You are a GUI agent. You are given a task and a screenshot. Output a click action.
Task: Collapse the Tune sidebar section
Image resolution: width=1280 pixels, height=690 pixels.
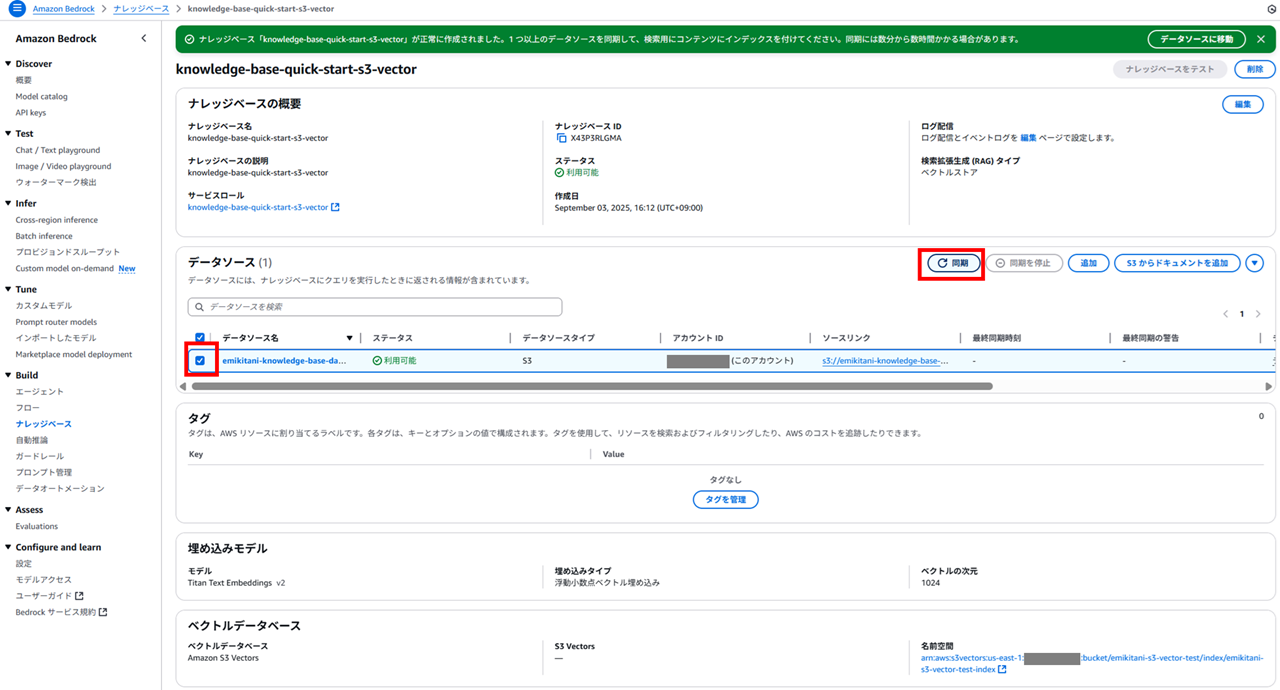[x=8, y=290]
